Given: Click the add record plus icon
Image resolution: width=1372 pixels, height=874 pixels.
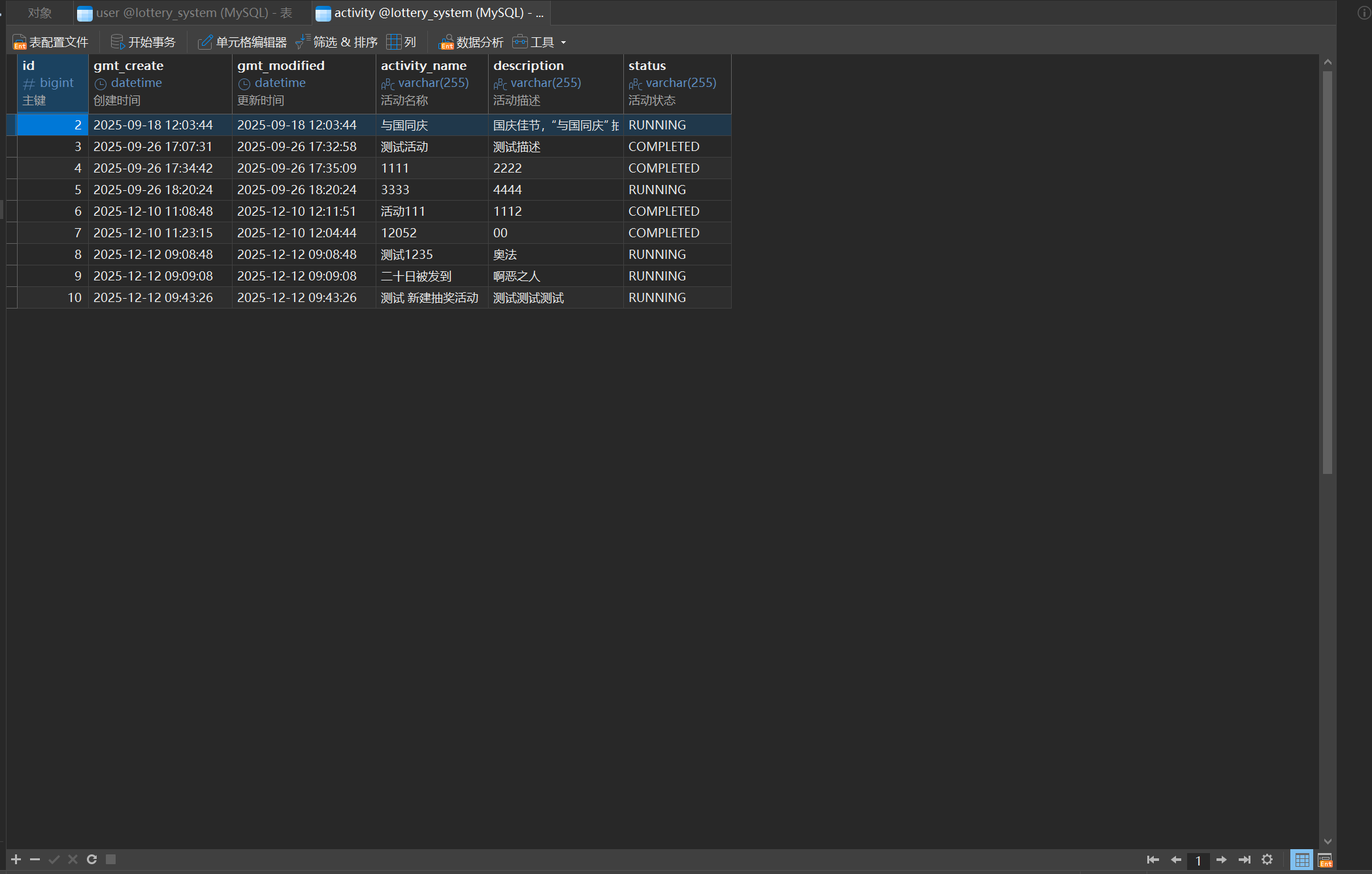Looking at the screenshot, I should click(x=16, y=860).
